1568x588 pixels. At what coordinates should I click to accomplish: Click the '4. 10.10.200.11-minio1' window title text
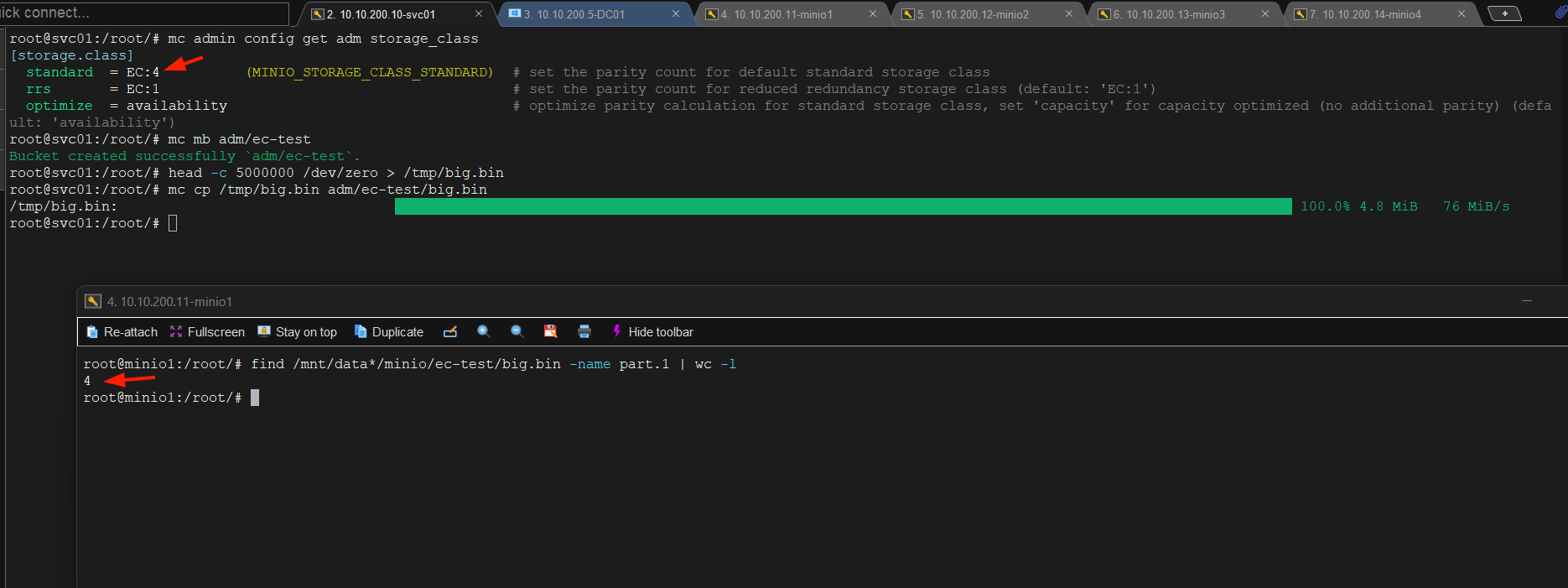tap(169, 302)
